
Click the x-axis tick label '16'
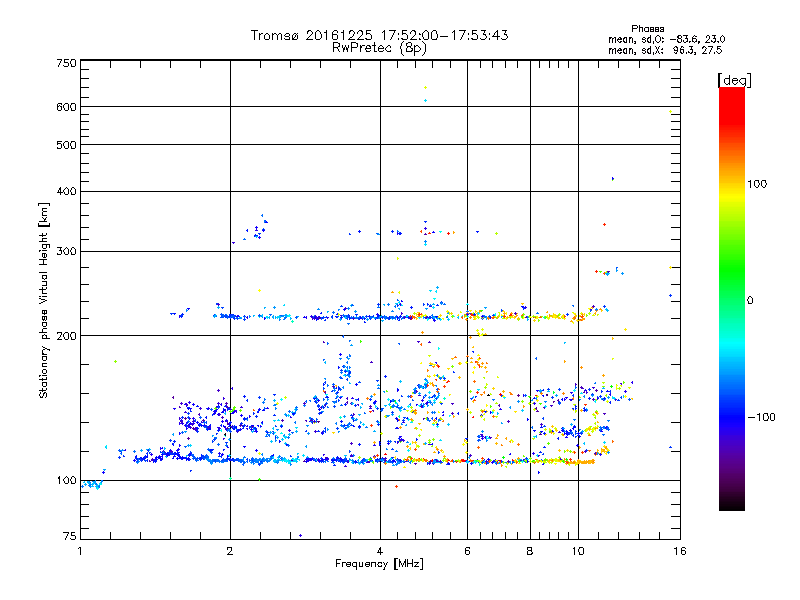(680, 551)
